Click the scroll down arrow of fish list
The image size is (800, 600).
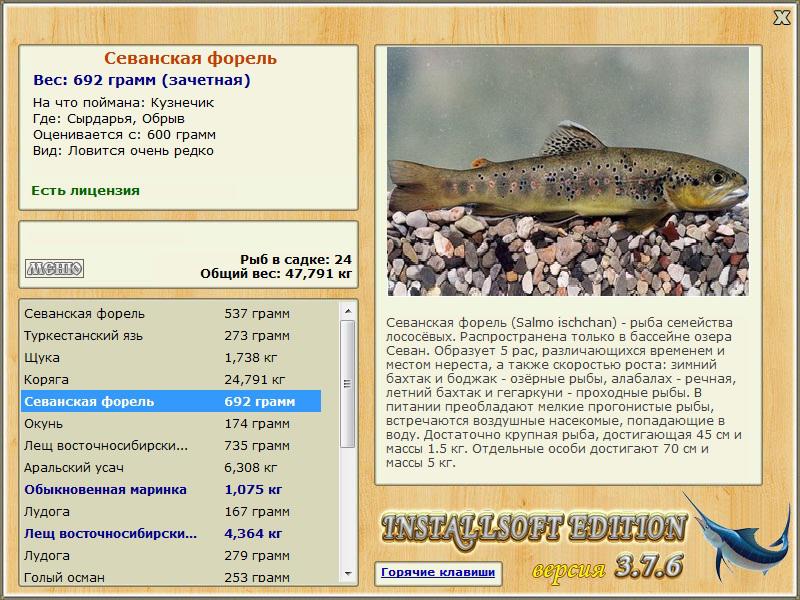(348, 574)
